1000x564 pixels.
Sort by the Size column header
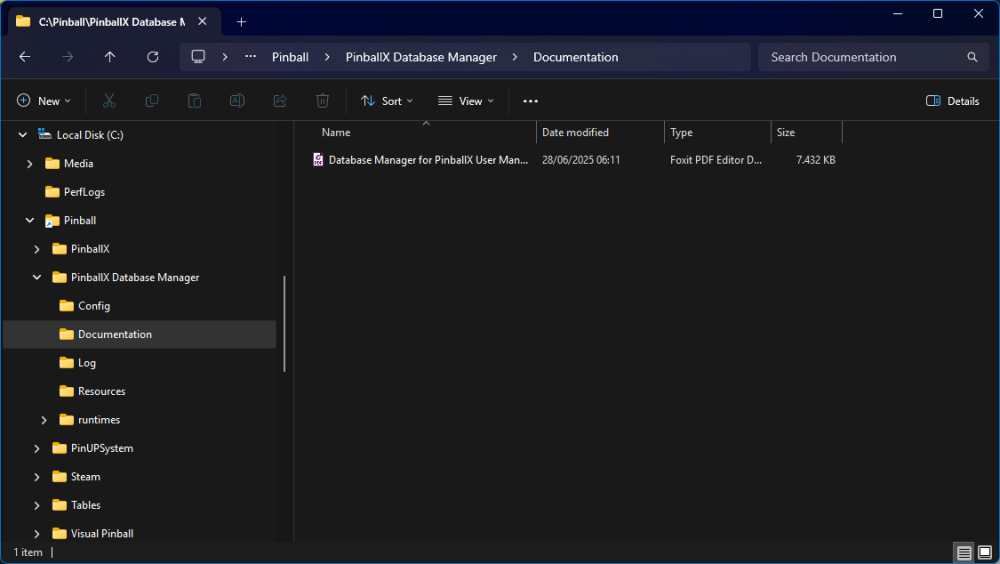(x=806, y=132)
